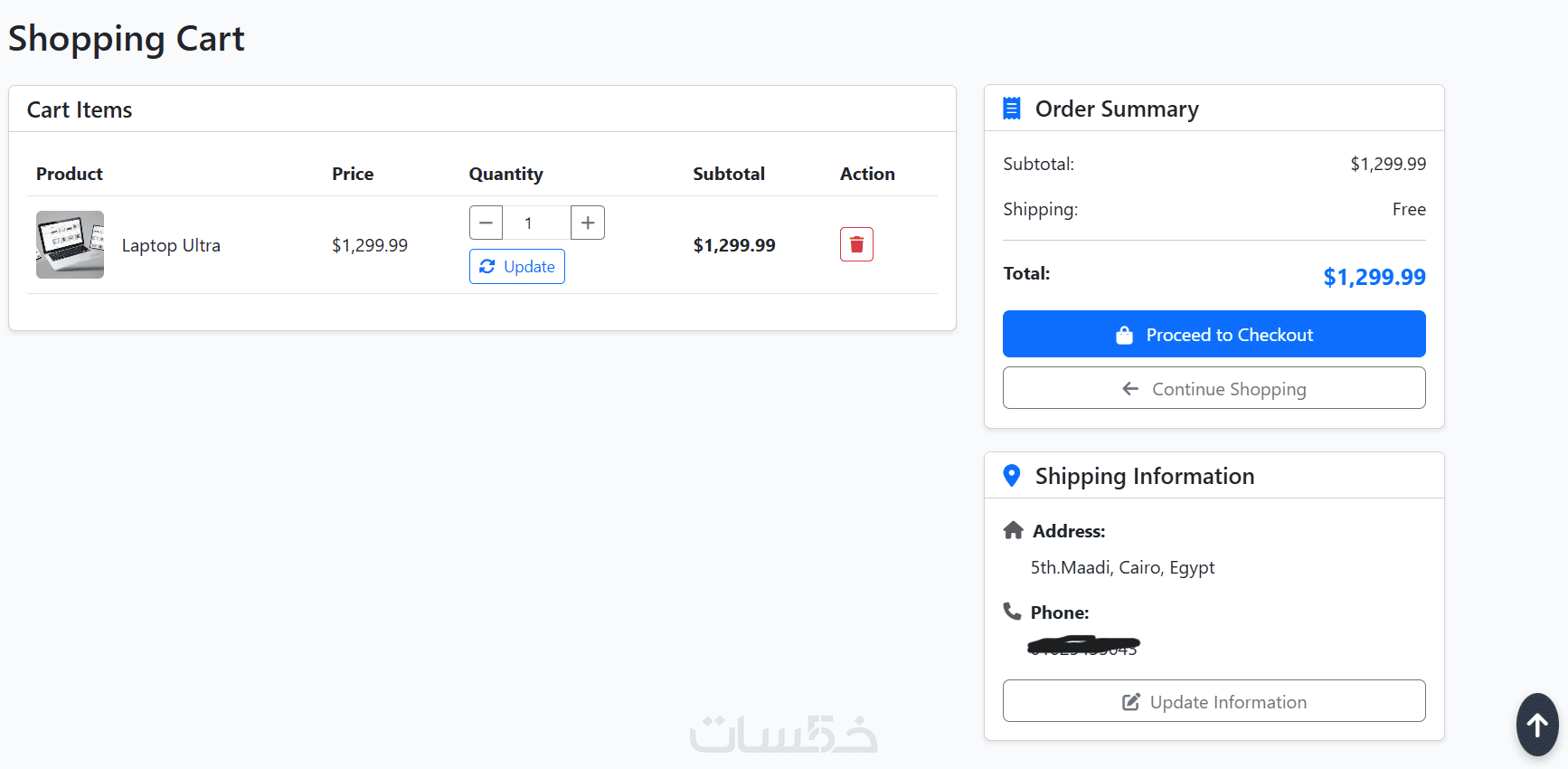This screenshot has width=1568, height=769.
Task: Click the refresh icon in Update button
Action: pos(487,266)
